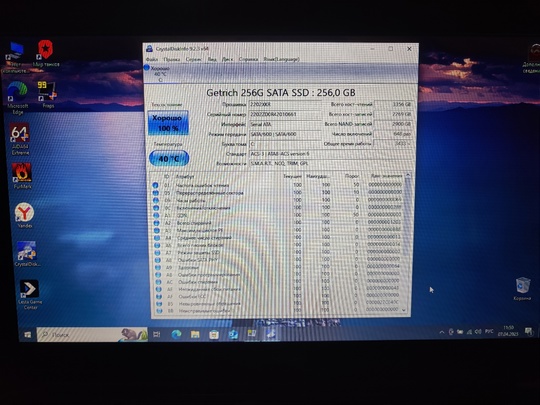Launch the Fraps desktop icon
The image size is (540, 405).
[x=47, y=95]
